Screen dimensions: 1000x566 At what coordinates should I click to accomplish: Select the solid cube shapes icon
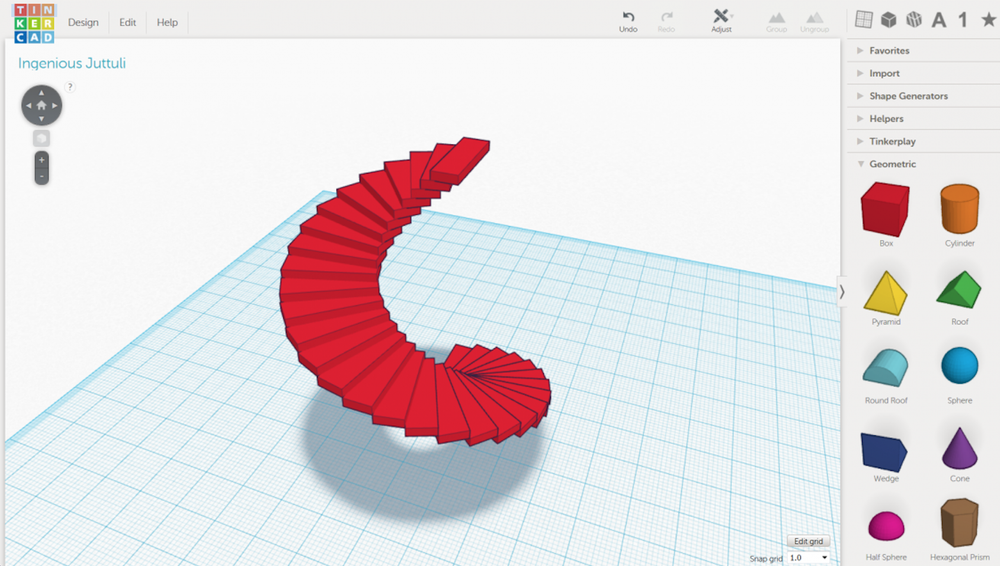coord(888,20)
